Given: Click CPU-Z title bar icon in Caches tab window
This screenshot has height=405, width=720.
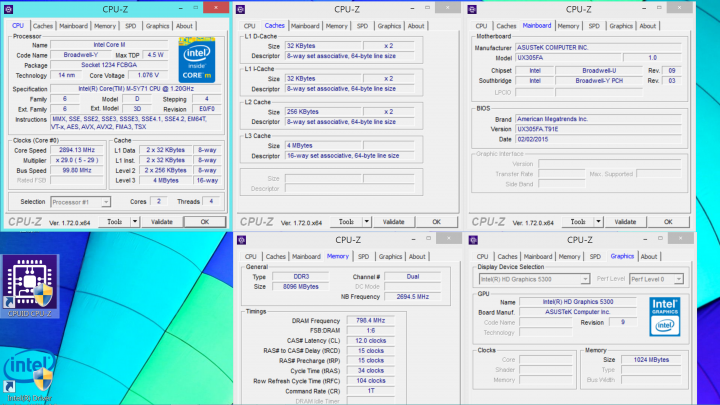Looking at the screenshot, I should click(241, 9).
